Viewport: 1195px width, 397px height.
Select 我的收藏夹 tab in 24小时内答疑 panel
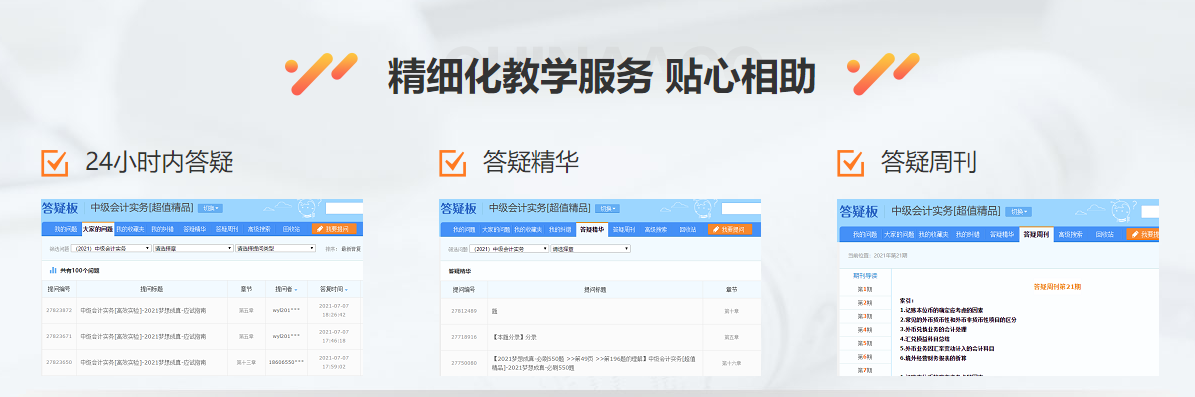click(131, 229)
